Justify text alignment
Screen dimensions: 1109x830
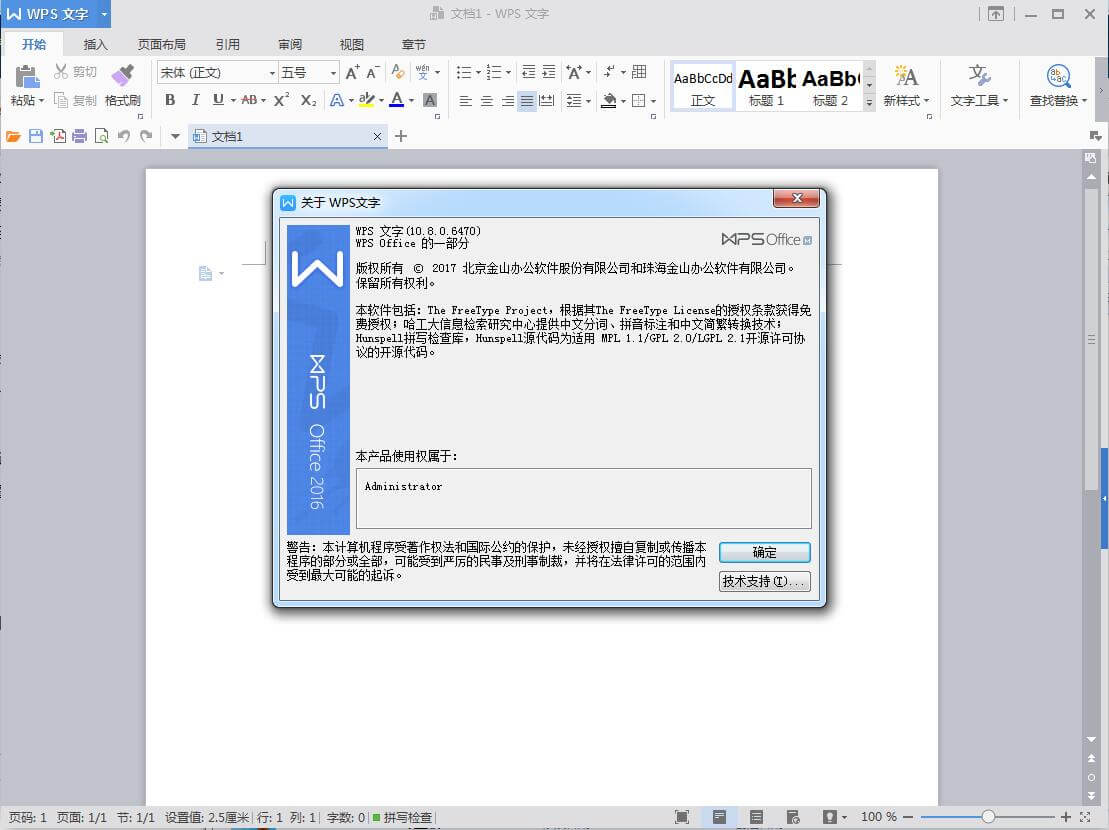[527, 100]
